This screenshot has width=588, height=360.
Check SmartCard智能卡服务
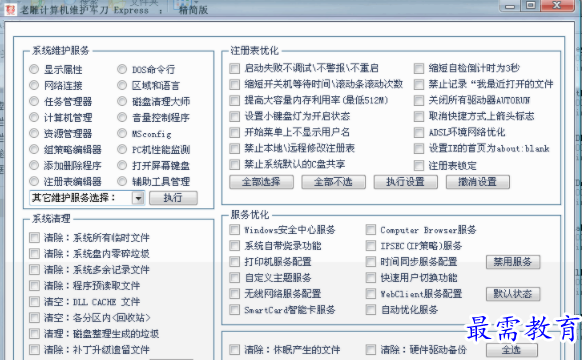pyautogui.click(x=235, y=310)
